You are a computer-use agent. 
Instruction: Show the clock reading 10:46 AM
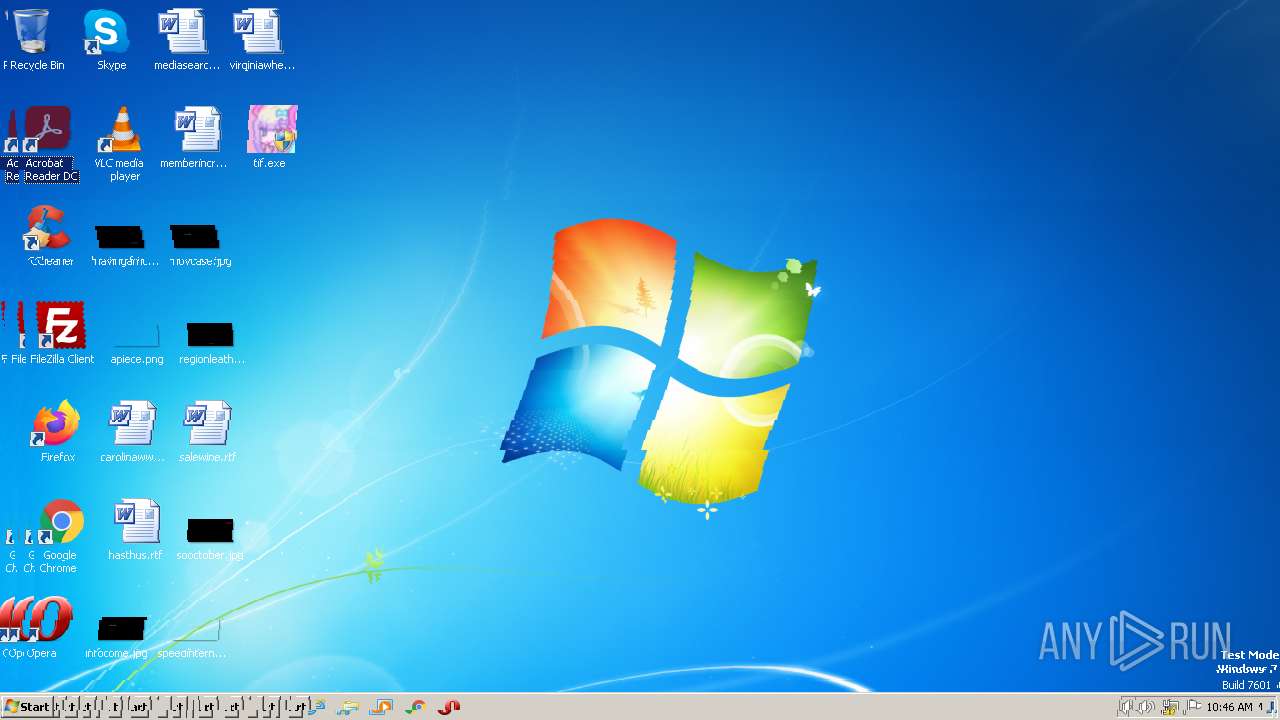point(1229,707)
